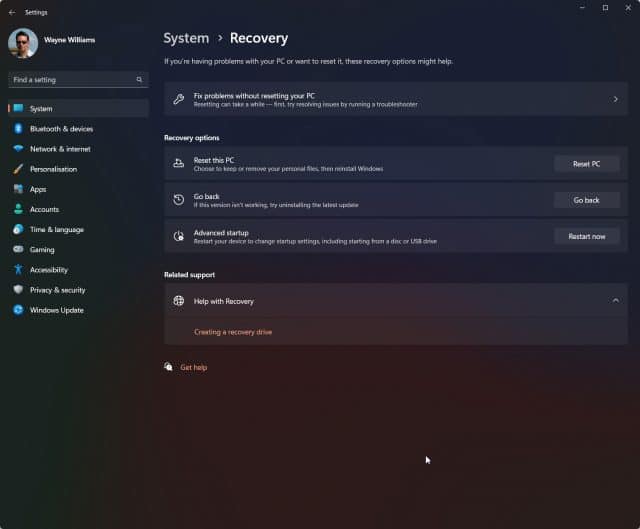Open the Gaming controller icon

tap(18, 249)
